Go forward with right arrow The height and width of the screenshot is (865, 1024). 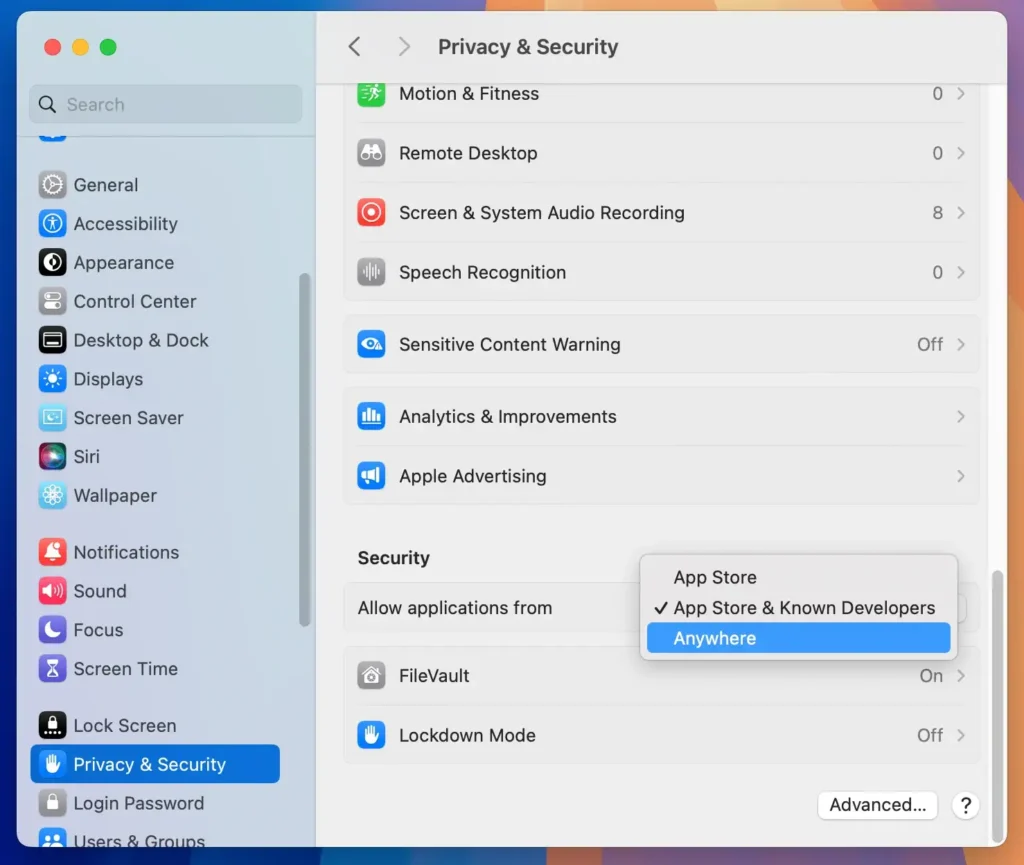(x=404, y=46)
